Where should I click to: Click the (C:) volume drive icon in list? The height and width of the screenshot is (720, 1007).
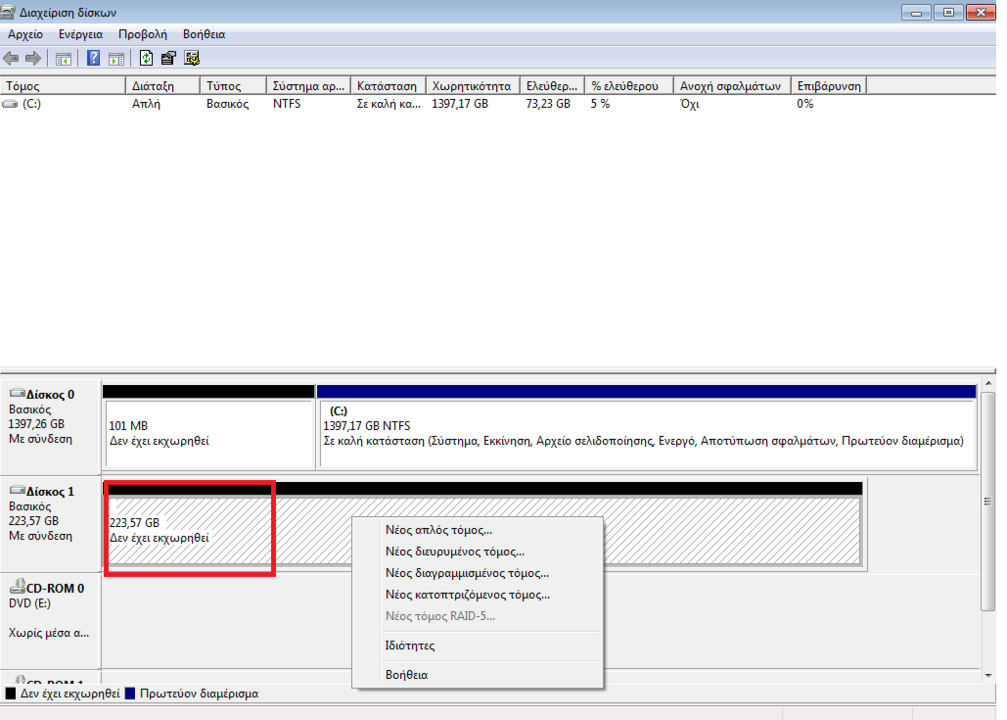10,104
